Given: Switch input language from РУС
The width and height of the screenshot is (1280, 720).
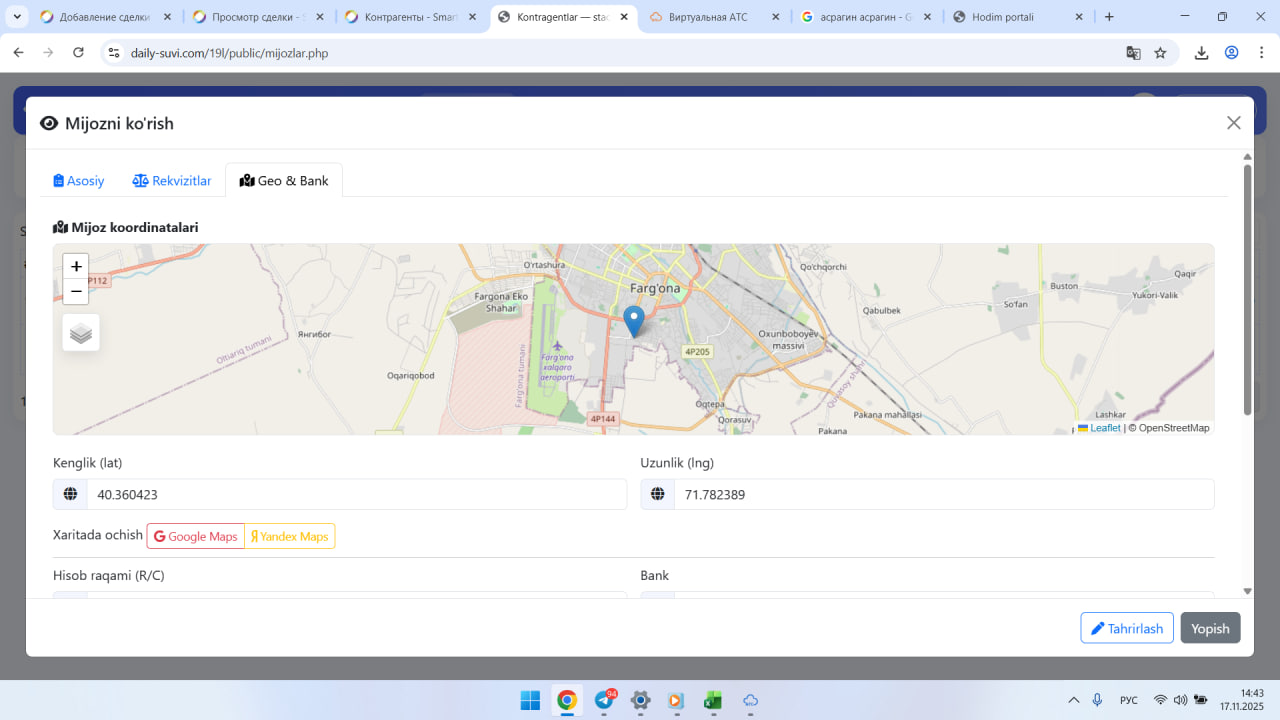Looking at the screenshot, I should 1128,700.
